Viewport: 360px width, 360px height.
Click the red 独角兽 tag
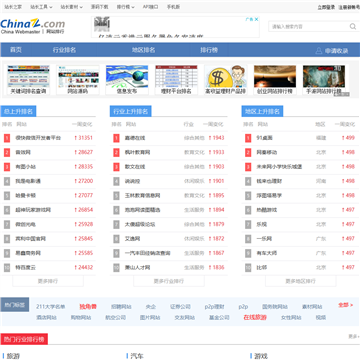point(88,307)
